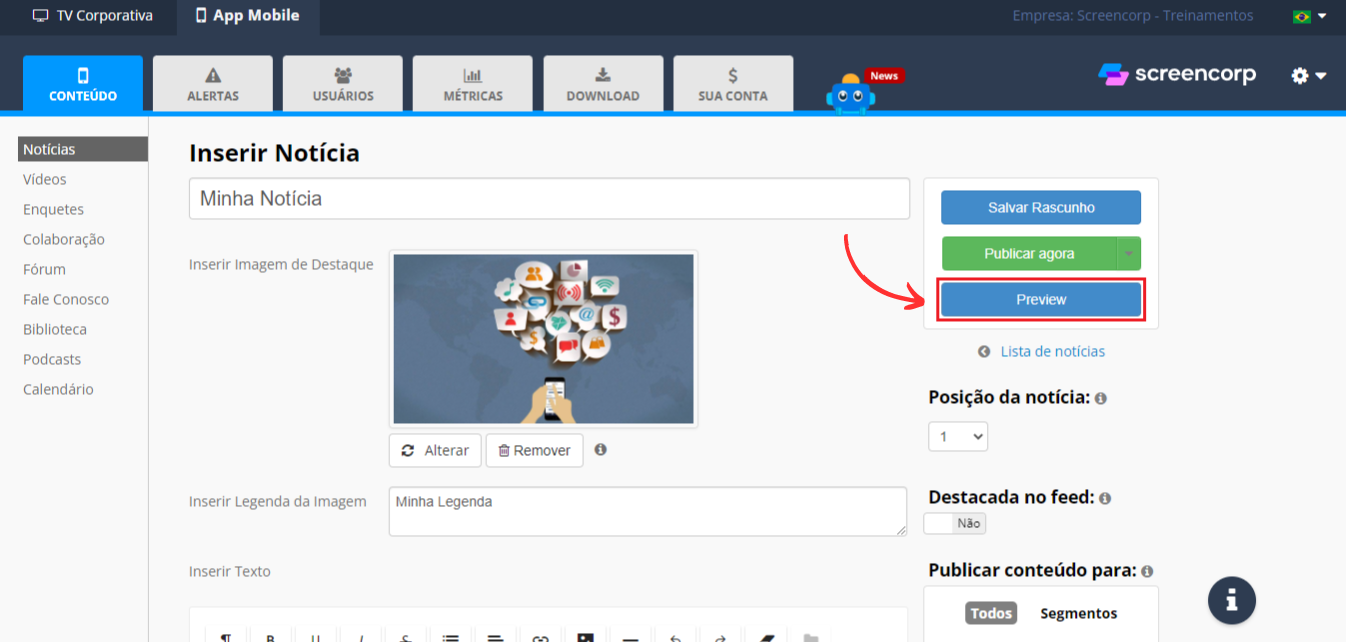
Task: Open the robot News assistant icon
Action: [851, 93]
